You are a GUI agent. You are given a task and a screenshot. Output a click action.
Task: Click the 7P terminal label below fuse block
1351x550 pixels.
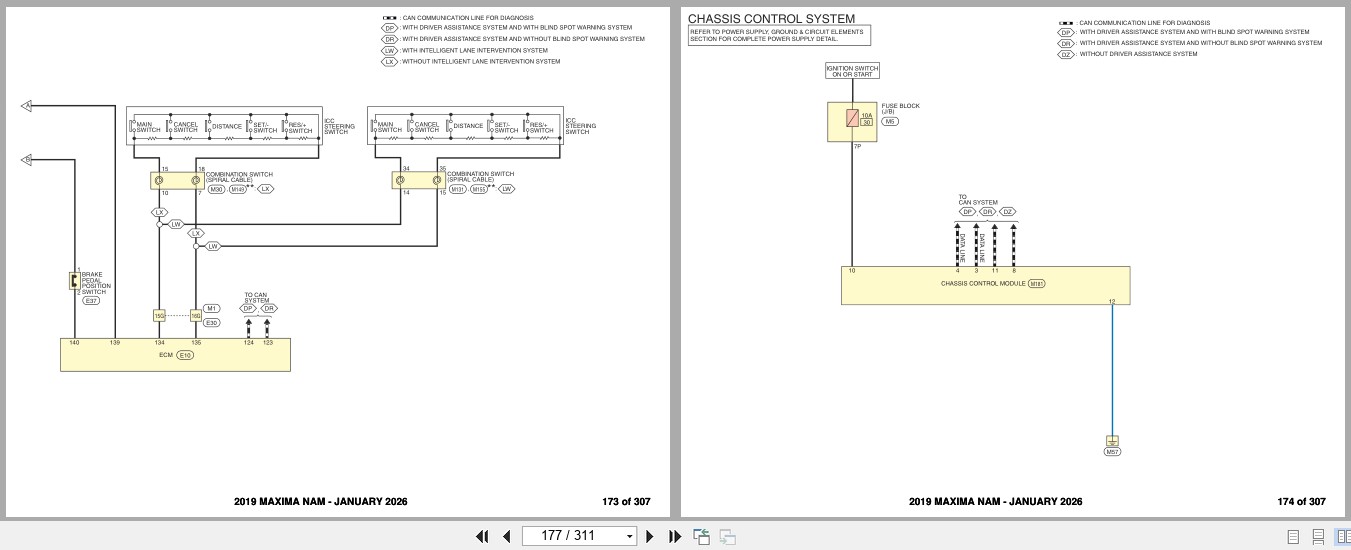[857, 147]
